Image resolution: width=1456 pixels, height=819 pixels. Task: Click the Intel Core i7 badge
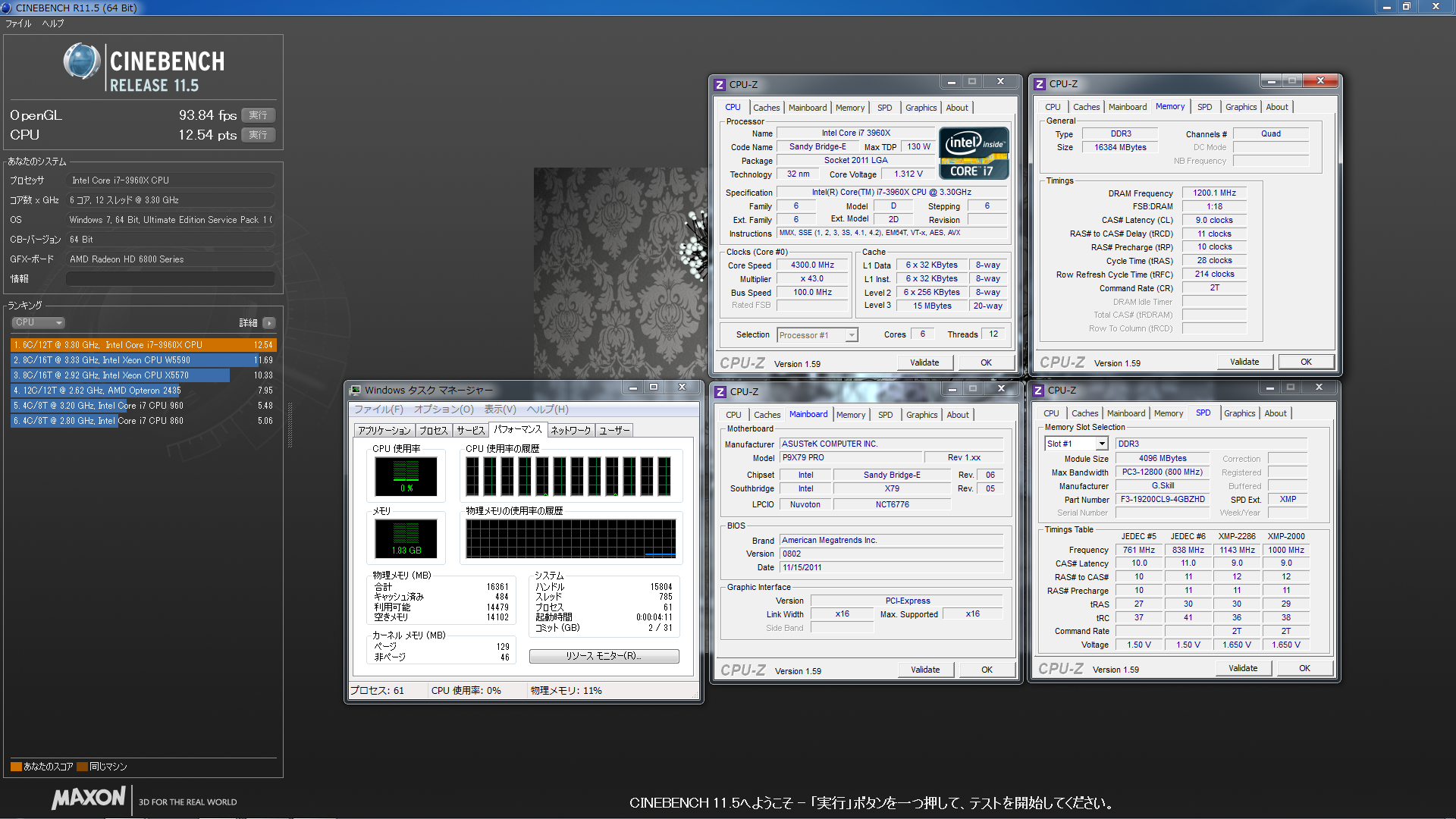[974, 153]
